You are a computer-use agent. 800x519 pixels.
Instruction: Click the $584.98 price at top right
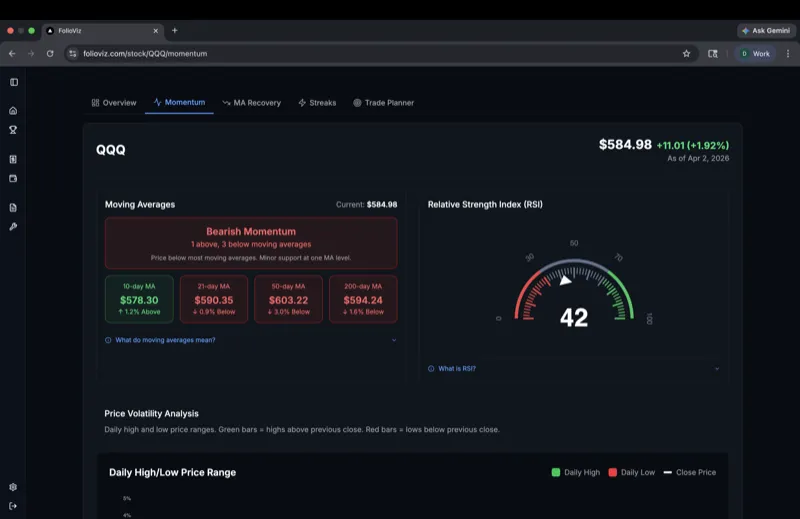[x=625, y=145]
